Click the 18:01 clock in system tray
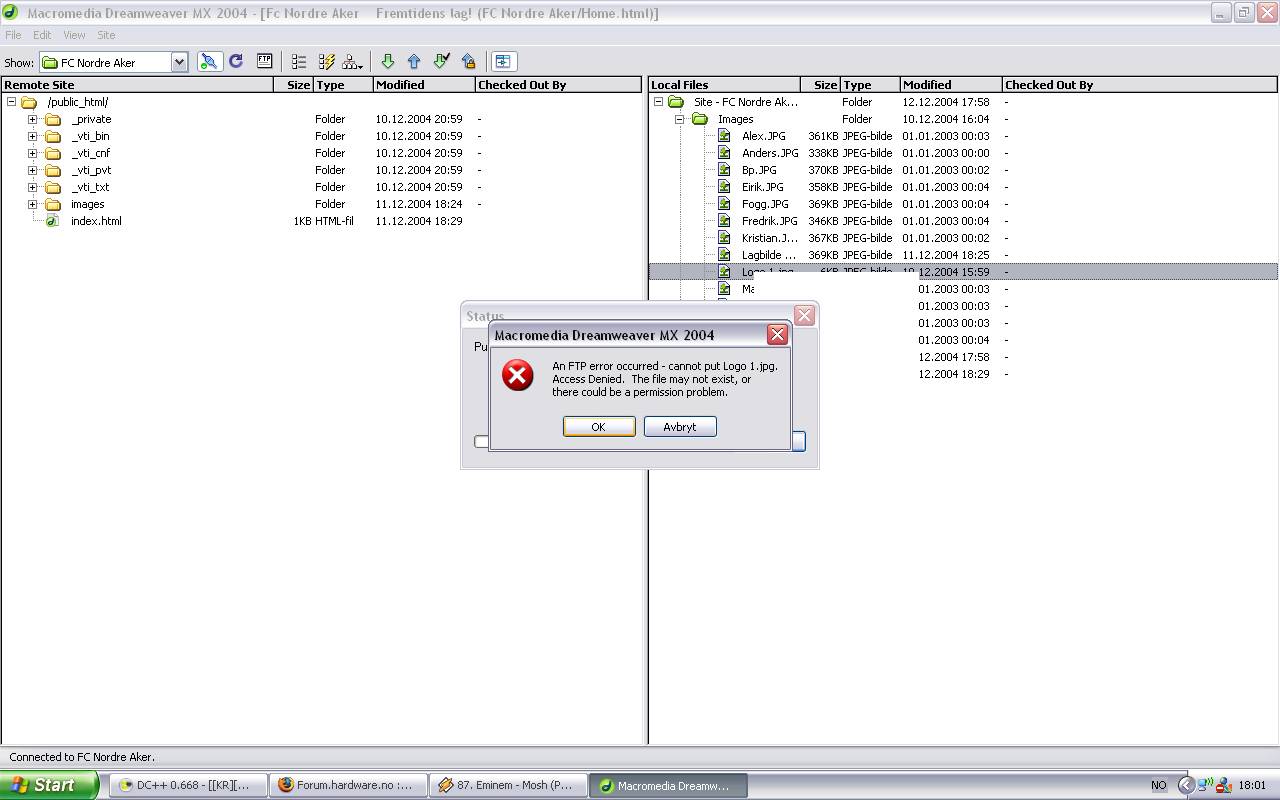Image resolution: width=1280 pixels, height=800 pixels. pyautogui.click(x=1252, y=785)
